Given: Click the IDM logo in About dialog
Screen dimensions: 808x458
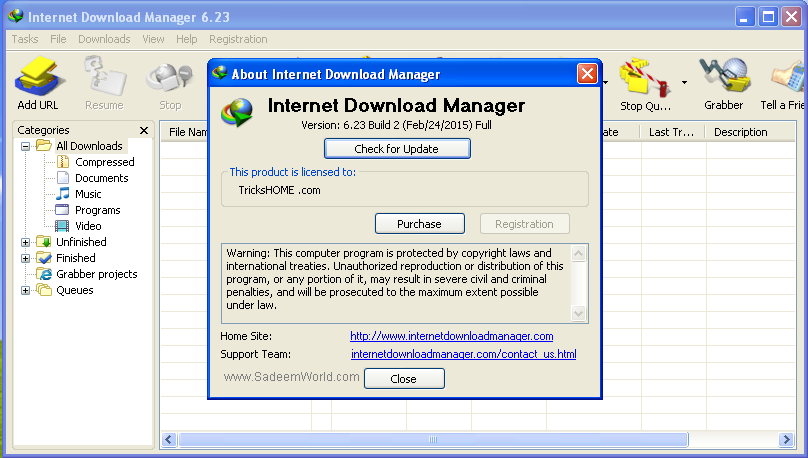Looking at the screenshot, I should pyautogui.click(x=238, y=112).
